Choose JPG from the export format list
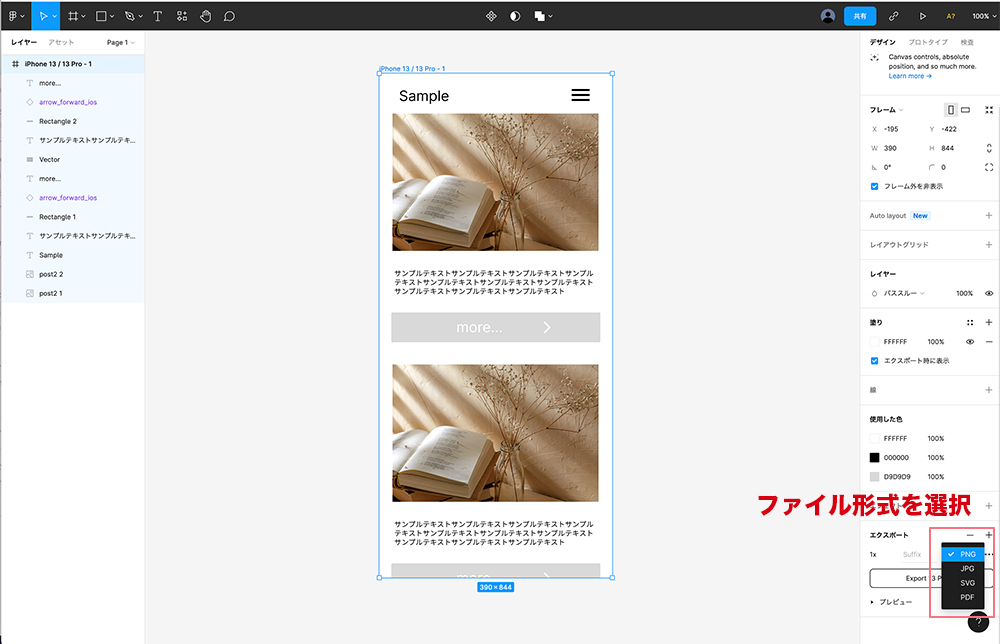The height and width of the screenshot is (644, 1000). point(966,568)
